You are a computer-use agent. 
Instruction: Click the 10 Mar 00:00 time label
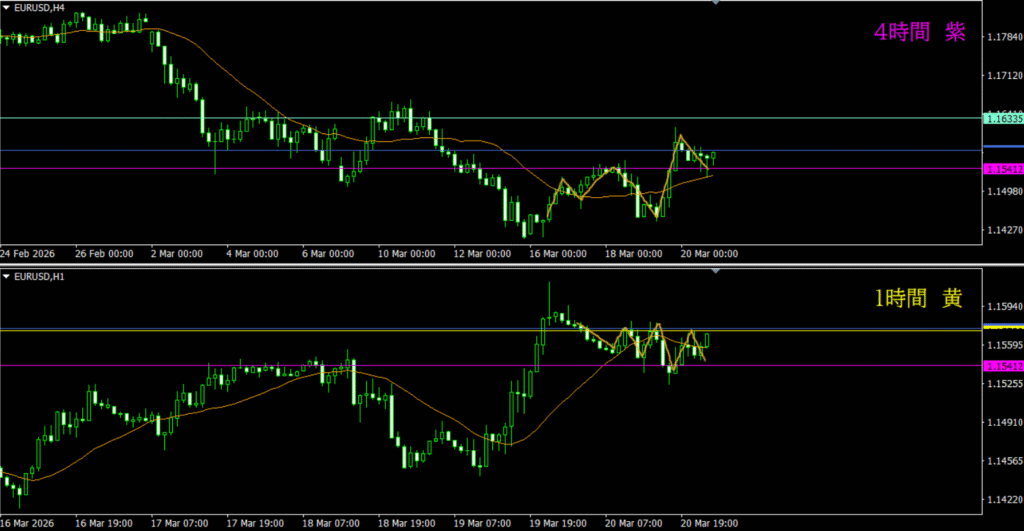(407, 254)
